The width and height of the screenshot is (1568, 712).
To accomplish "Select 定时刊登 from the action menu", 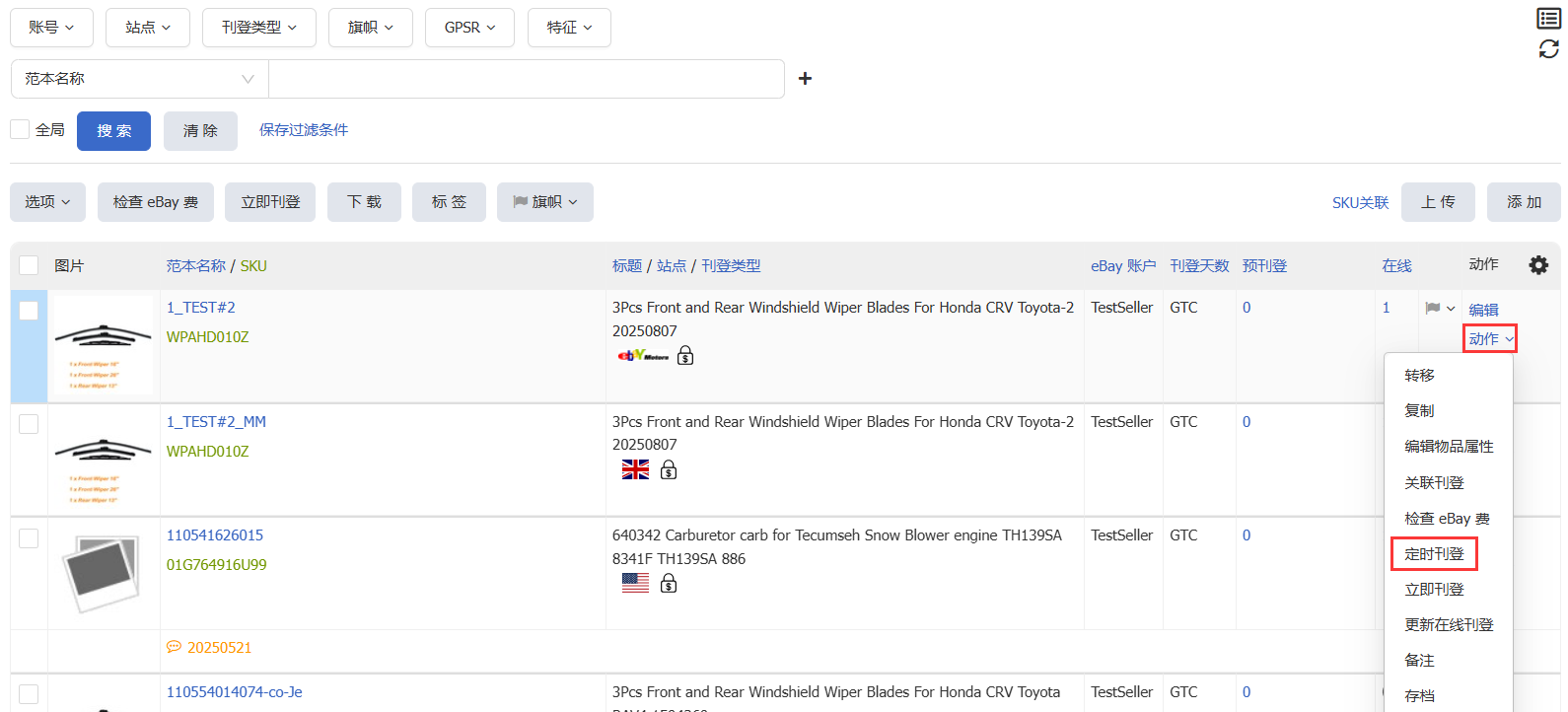I will tap(1434, 554).
